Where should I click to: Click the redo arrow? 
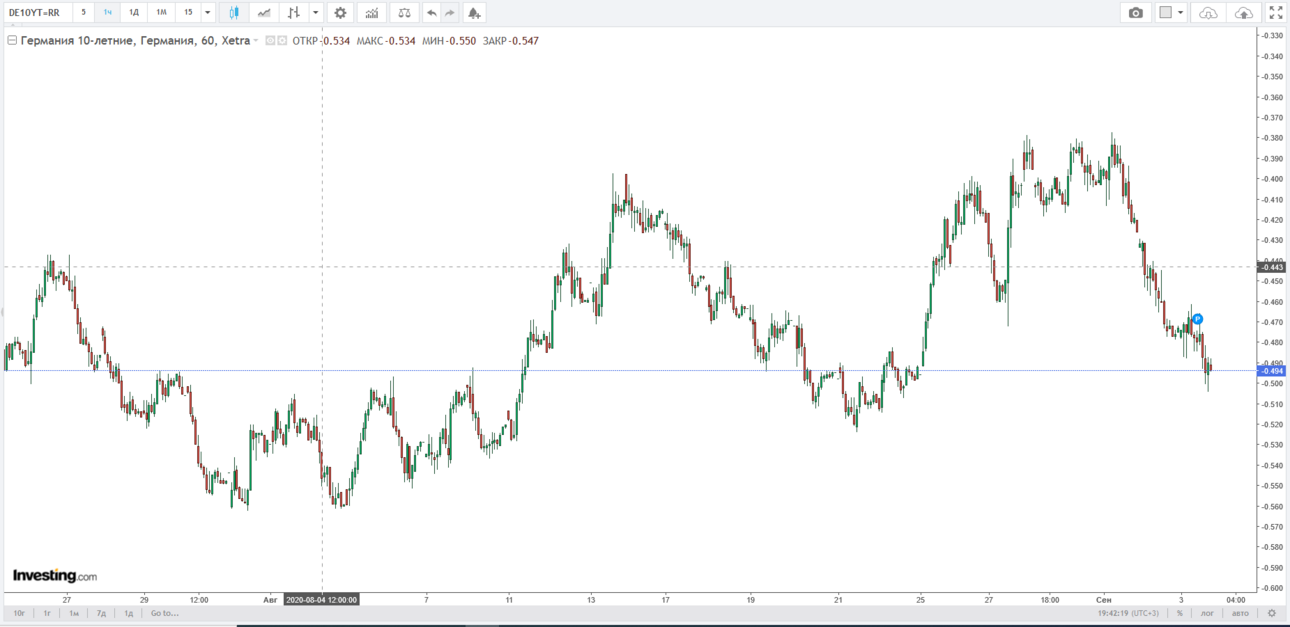pos(449,13)
